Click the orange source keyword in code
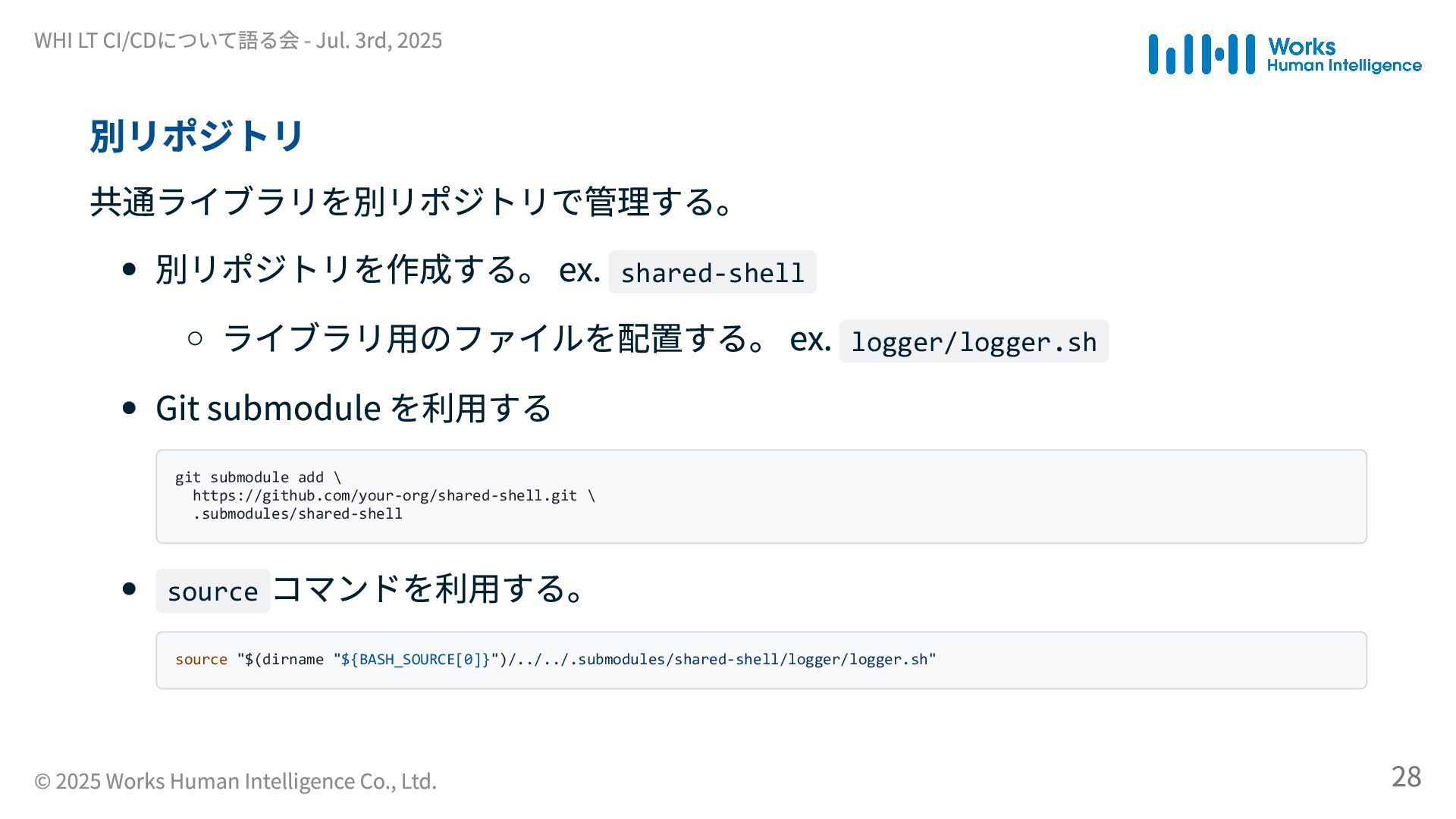The height and width of the screenshot is (819, 1456). [201, 659]
